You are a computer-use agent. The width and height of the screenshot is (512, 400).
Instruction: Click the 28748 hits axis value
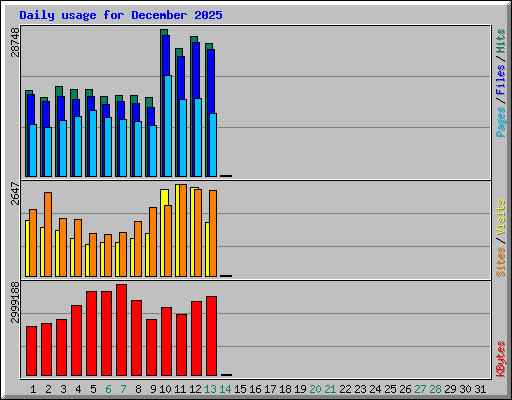[15, 42]
